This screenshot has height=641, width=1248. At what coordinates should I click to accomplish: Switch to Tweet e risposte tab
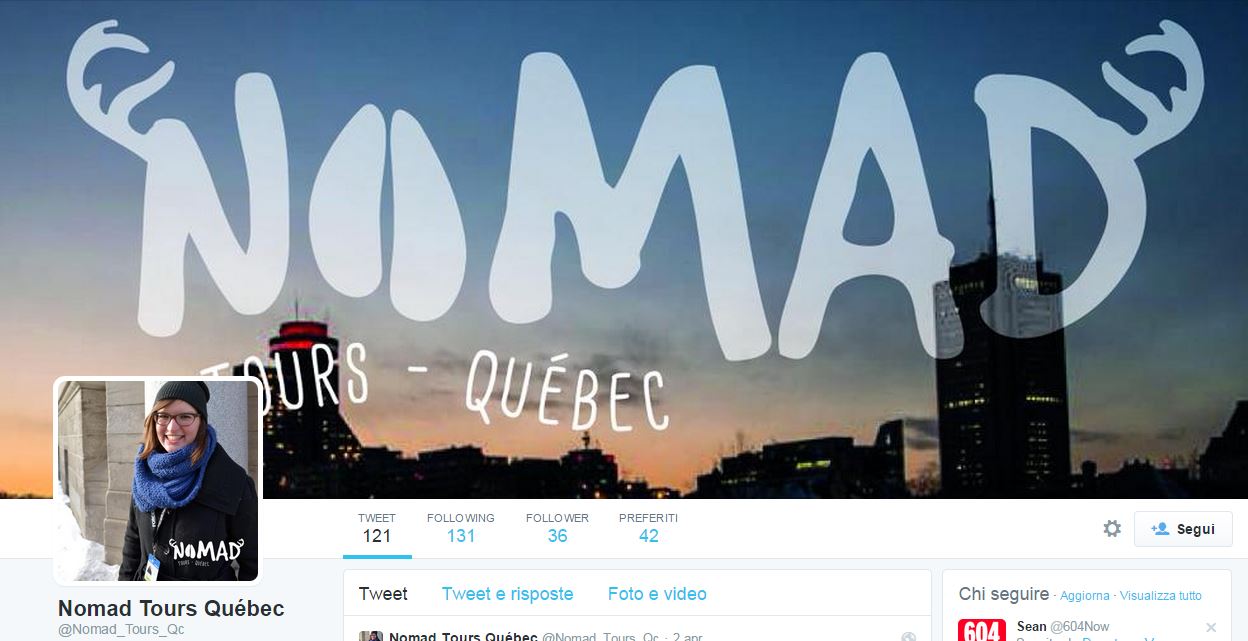tap(508, 594)
